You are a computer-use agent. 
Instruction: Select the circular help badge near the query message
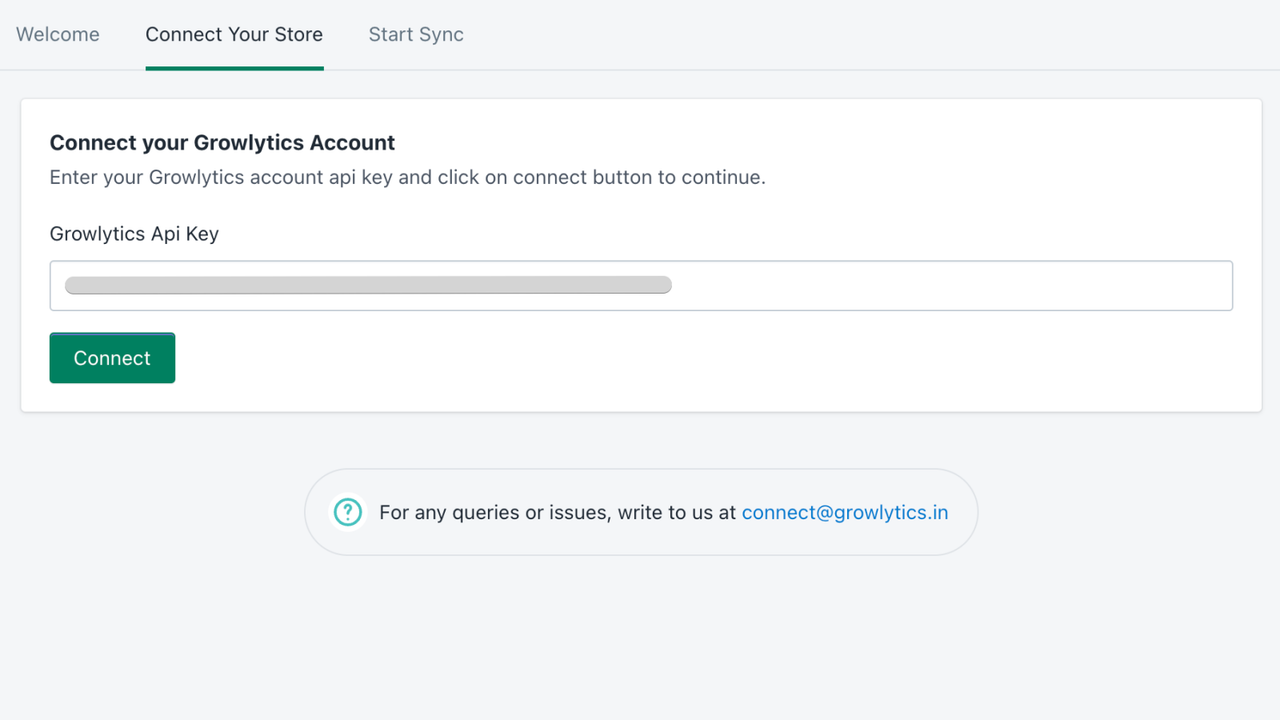[347, 511]
